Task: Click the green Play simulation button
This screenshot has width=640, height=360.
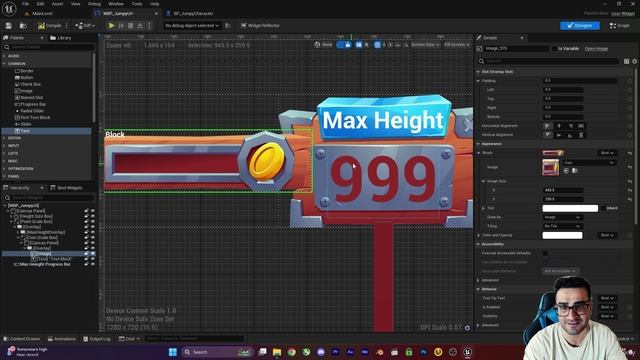Action: (x=111, y=25)
